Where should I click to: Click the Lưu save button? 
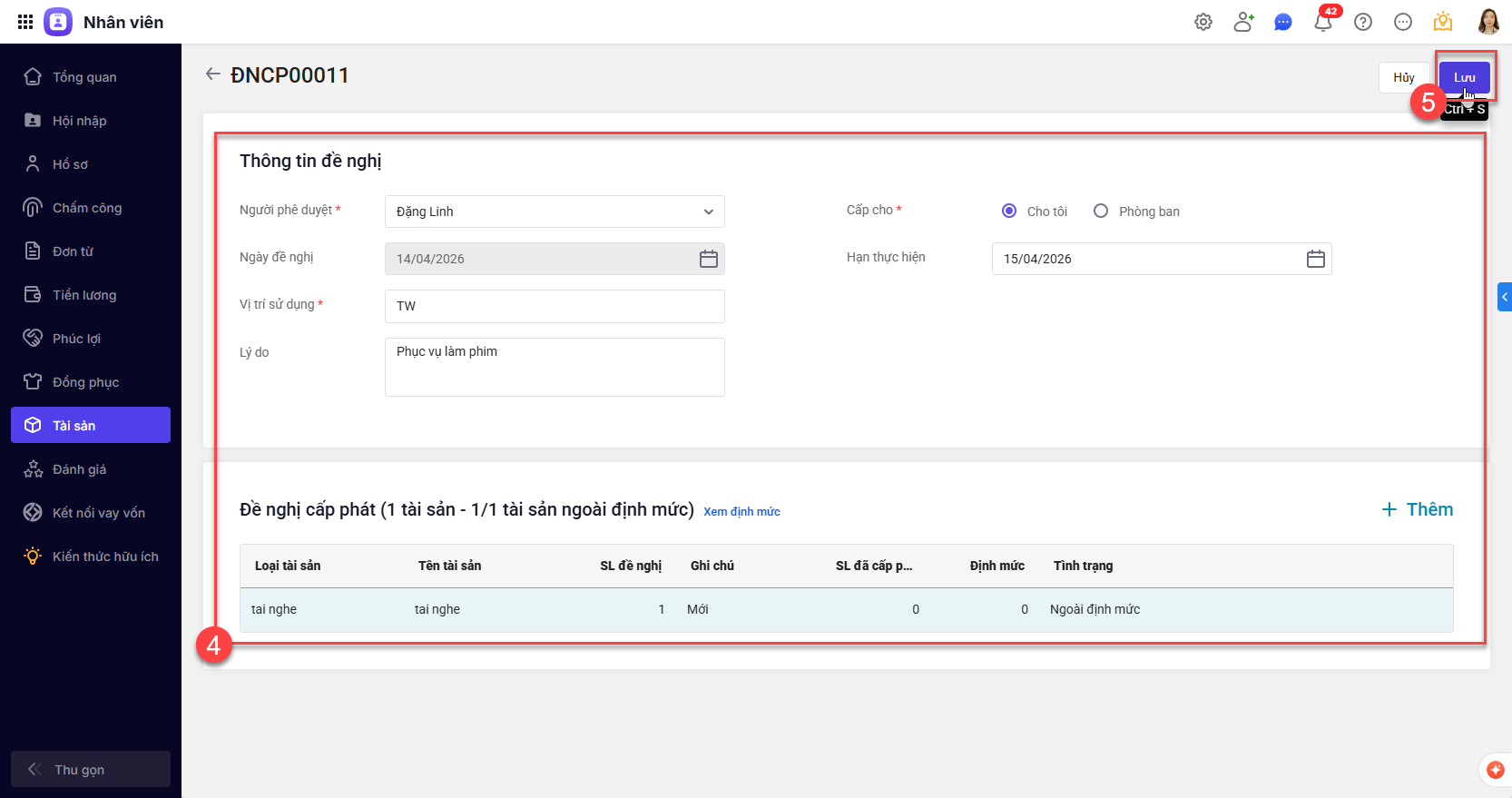[x=1464, y=77]
